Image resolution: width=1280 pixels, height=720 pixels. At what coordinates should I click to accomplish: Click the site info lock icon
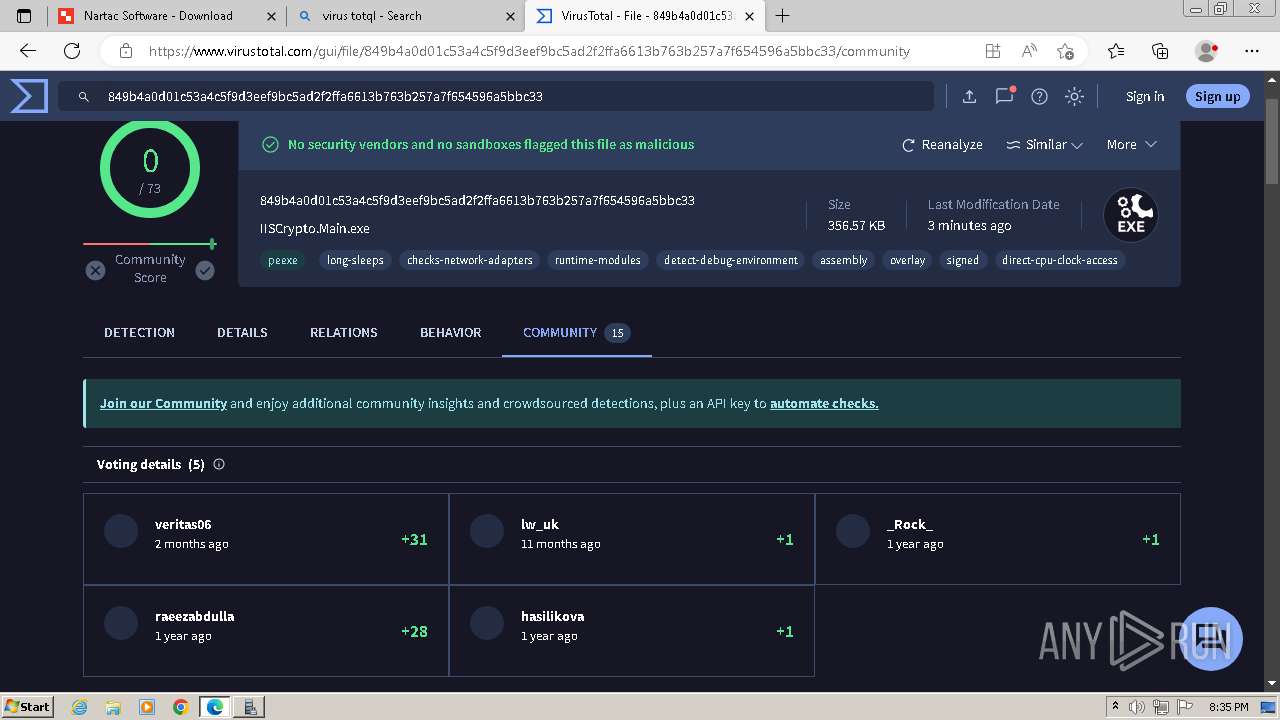[x=125, y=51]
